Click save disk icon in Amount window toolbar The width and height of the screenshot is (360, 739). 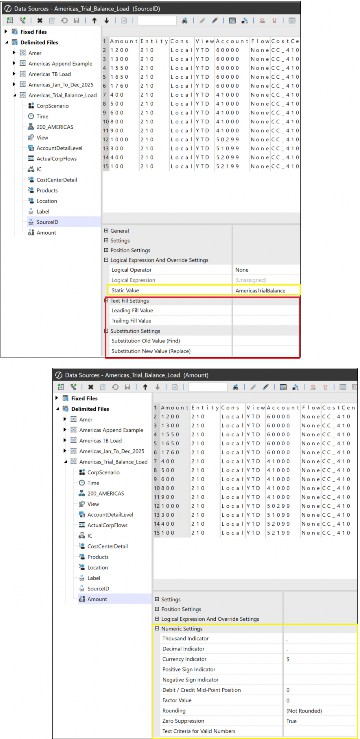click(x=126, y=387)
